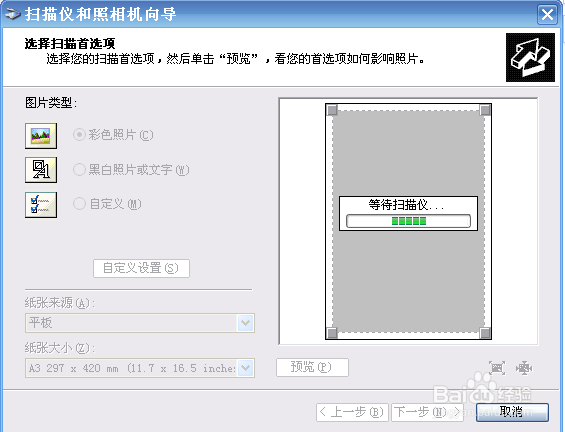The width and height of the screenshot is (565, 432).
Task: Click the top-right crop handle in preview
Action: [485, 110]
